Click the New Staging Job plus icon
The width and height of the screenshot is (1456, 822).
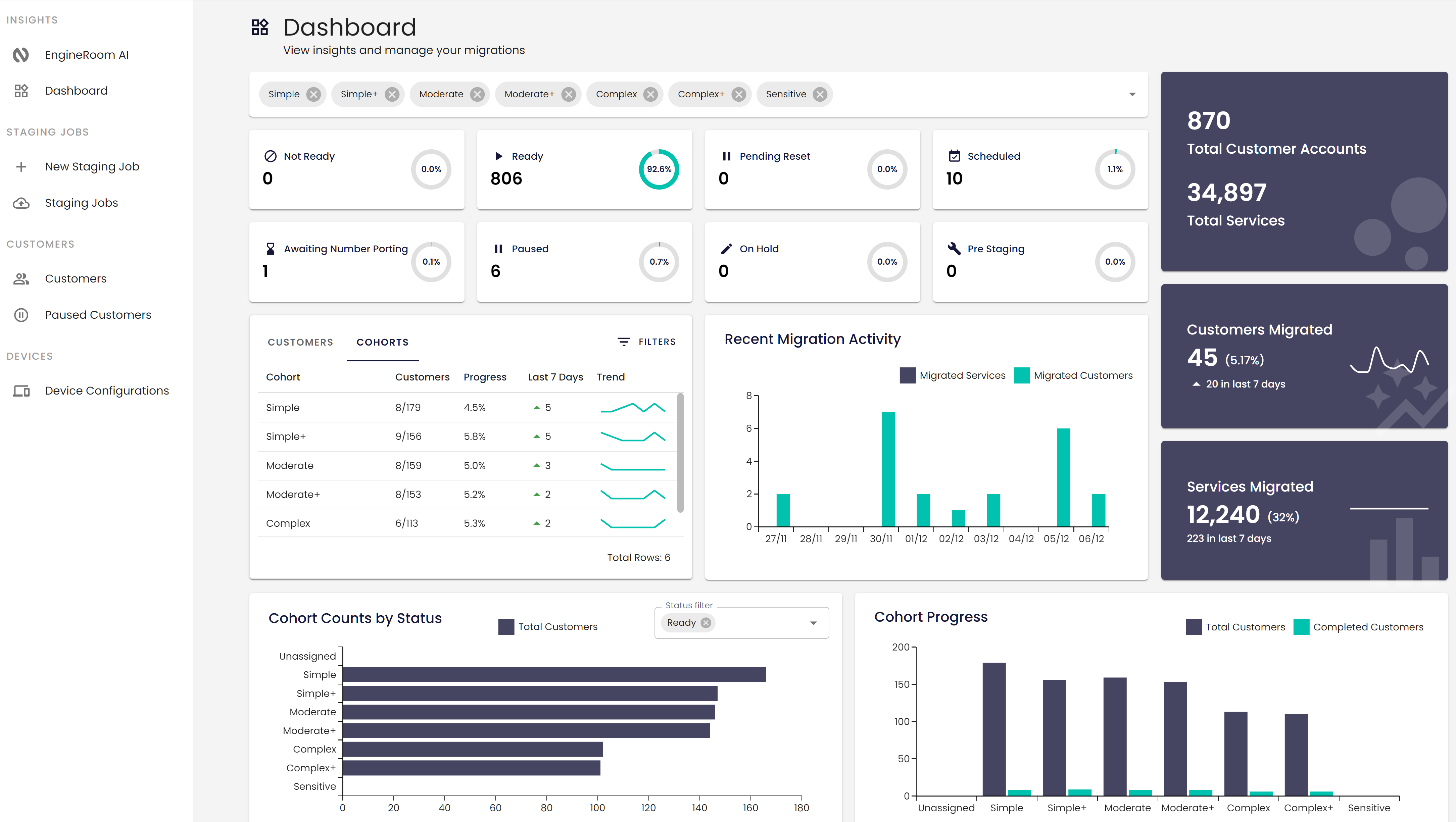21,167
